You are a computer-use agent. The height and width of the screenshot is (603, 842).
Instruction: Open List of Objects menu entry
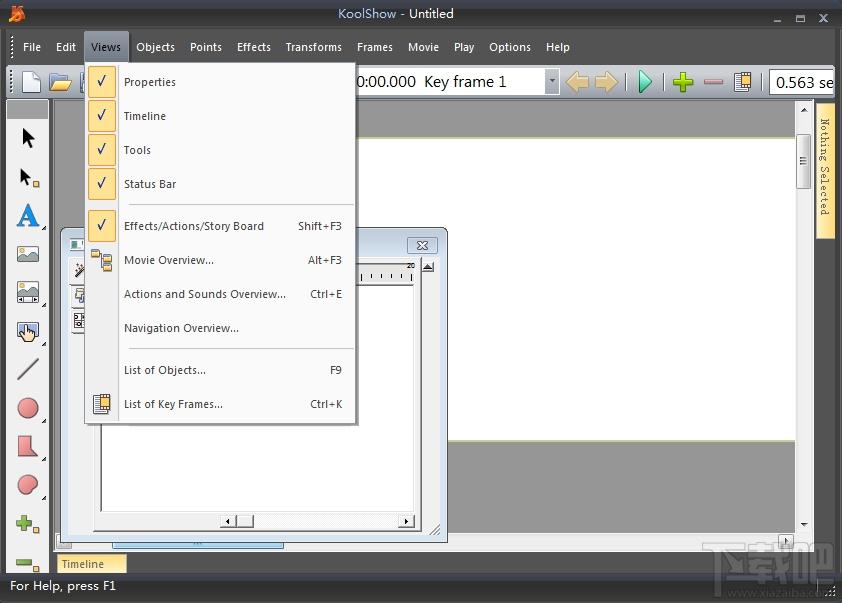[221, 370]
